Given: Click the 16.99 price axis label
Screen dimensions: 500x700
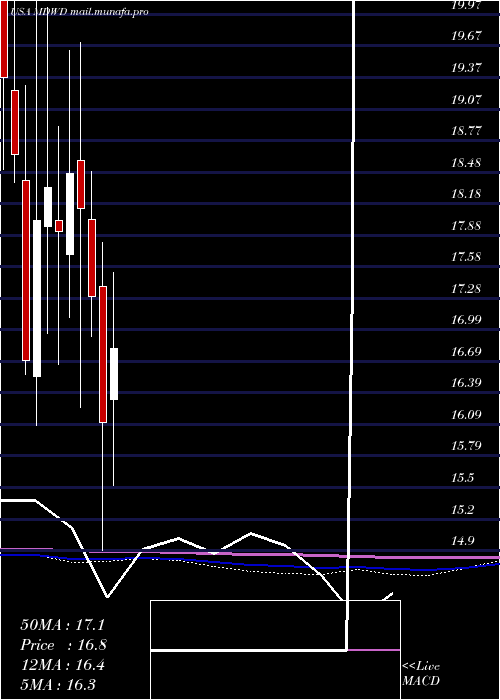Looking at the screenshot, I should (x=466, y=320).
